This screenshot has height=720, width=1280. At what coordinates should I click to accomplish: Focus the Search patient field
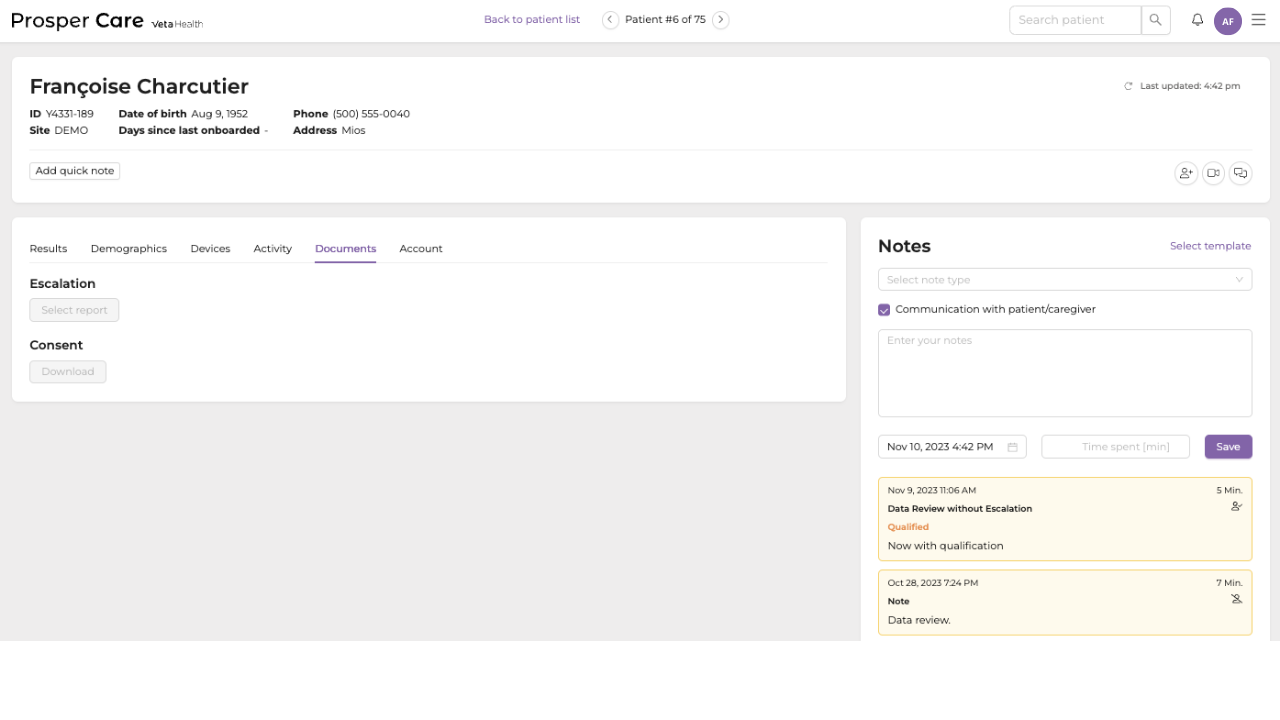1075,20
